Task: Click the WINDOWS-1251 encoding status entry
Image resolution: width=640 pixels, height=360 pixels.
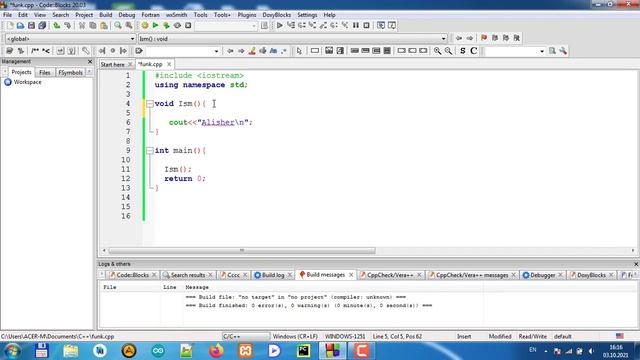Action: (345, 336)
